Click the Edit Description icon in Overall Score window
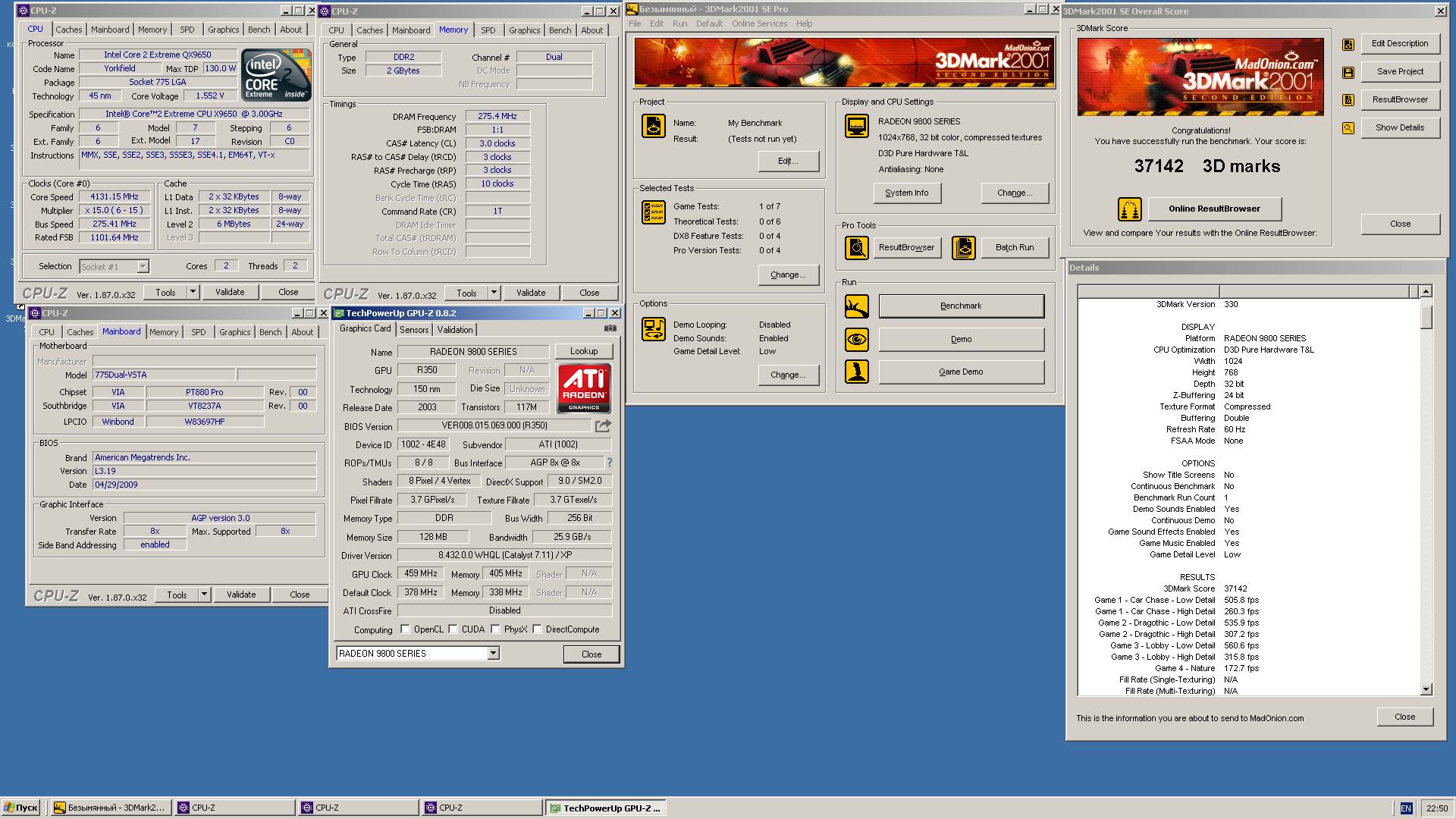This screenshot has height=819, width=1456. [x=1348, y=44]
